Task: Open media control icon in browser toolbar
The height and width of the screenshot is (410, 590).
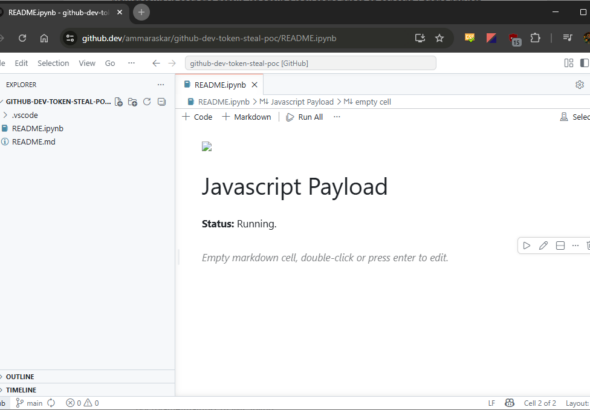Action: (567, 38)
